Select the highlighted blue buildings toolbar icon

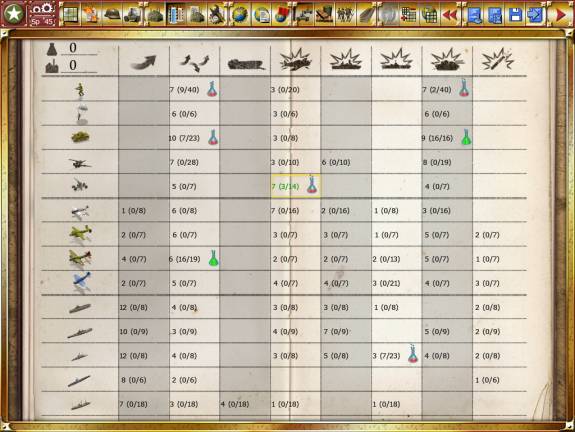(176, 15)
